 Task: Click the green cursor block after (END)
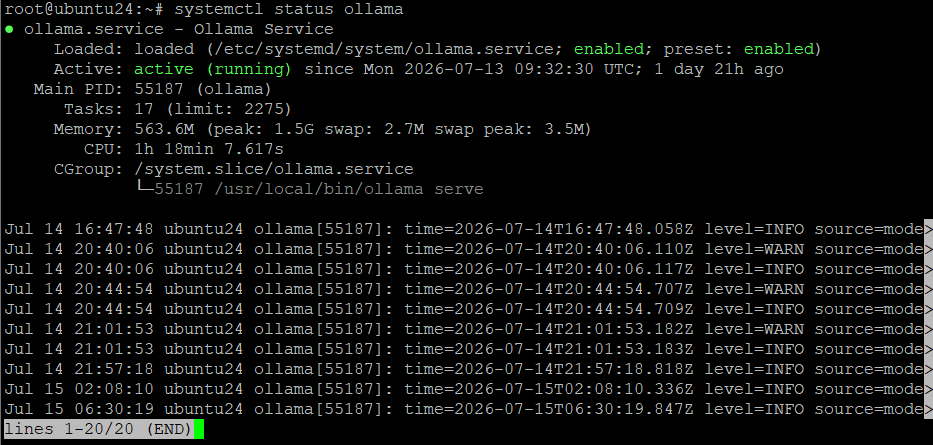pyautogui.click(x=199, y=430)
